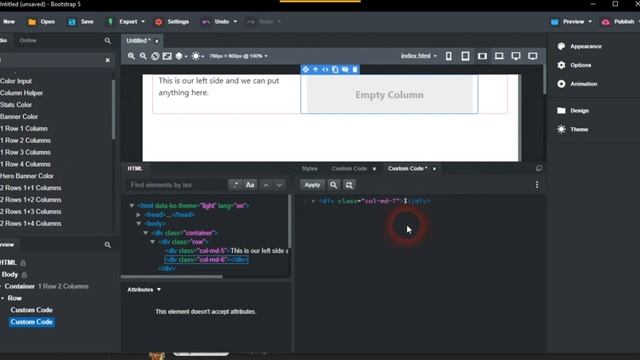Switch to the Online components tab
Viewport: 640px width, 360px height.
click(x=28, y=40)
